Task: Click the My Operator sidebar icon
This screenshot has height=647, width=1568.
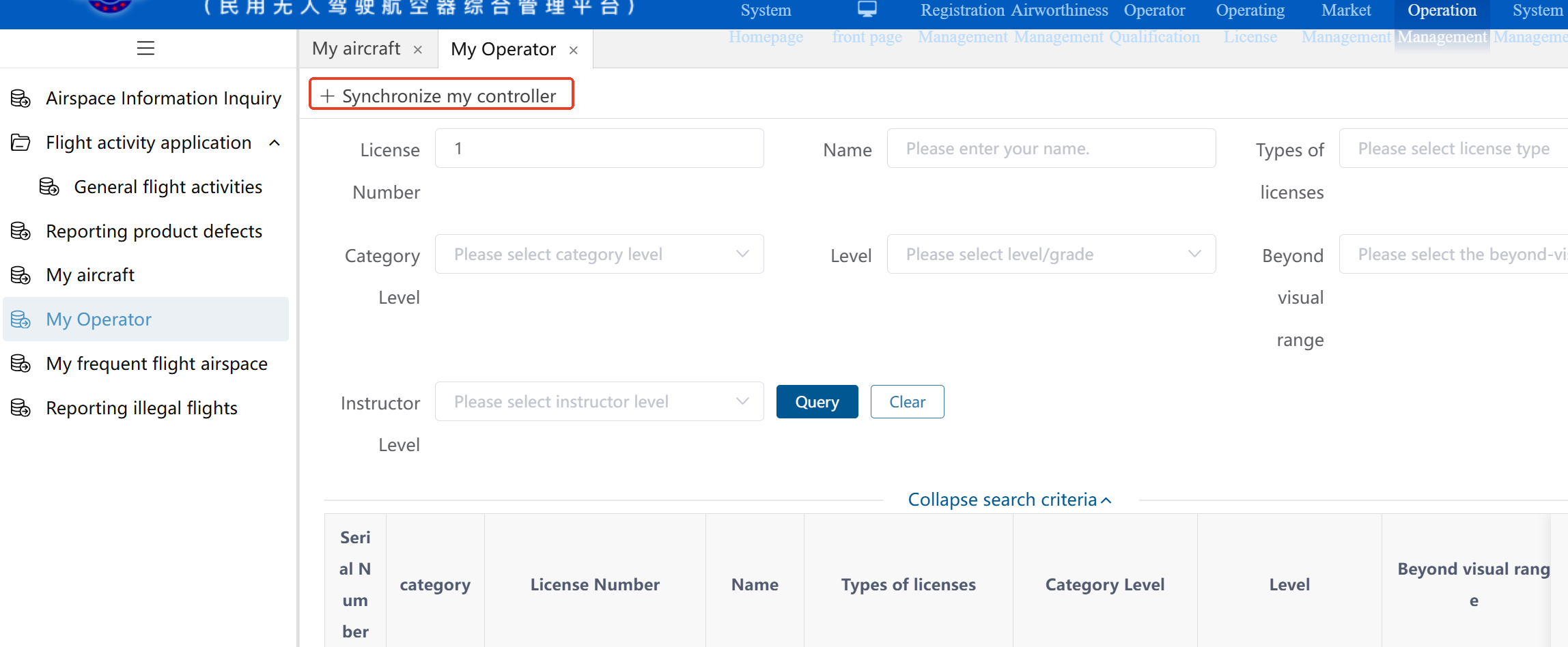Action: coord(21,319)
